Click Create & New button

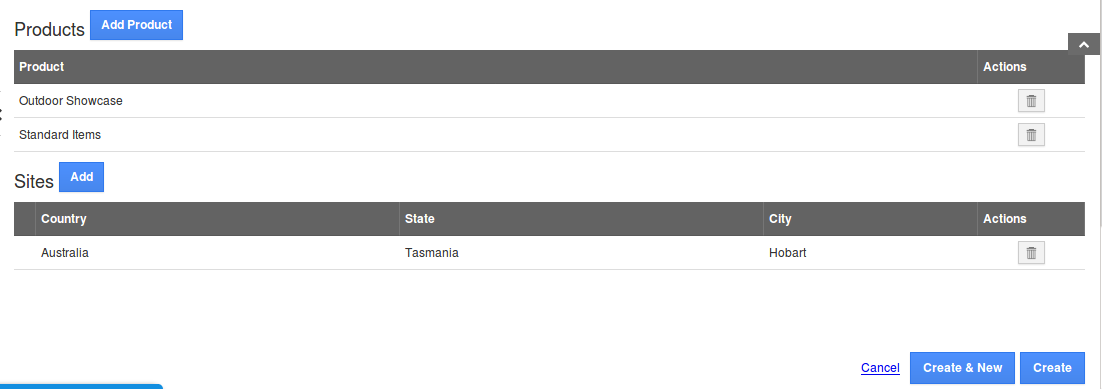962,367
